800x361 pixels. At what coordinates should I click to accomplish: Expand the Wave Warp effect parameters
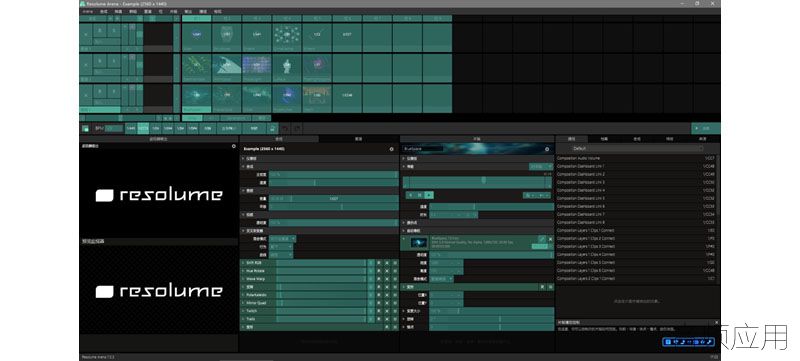point(243,279)
